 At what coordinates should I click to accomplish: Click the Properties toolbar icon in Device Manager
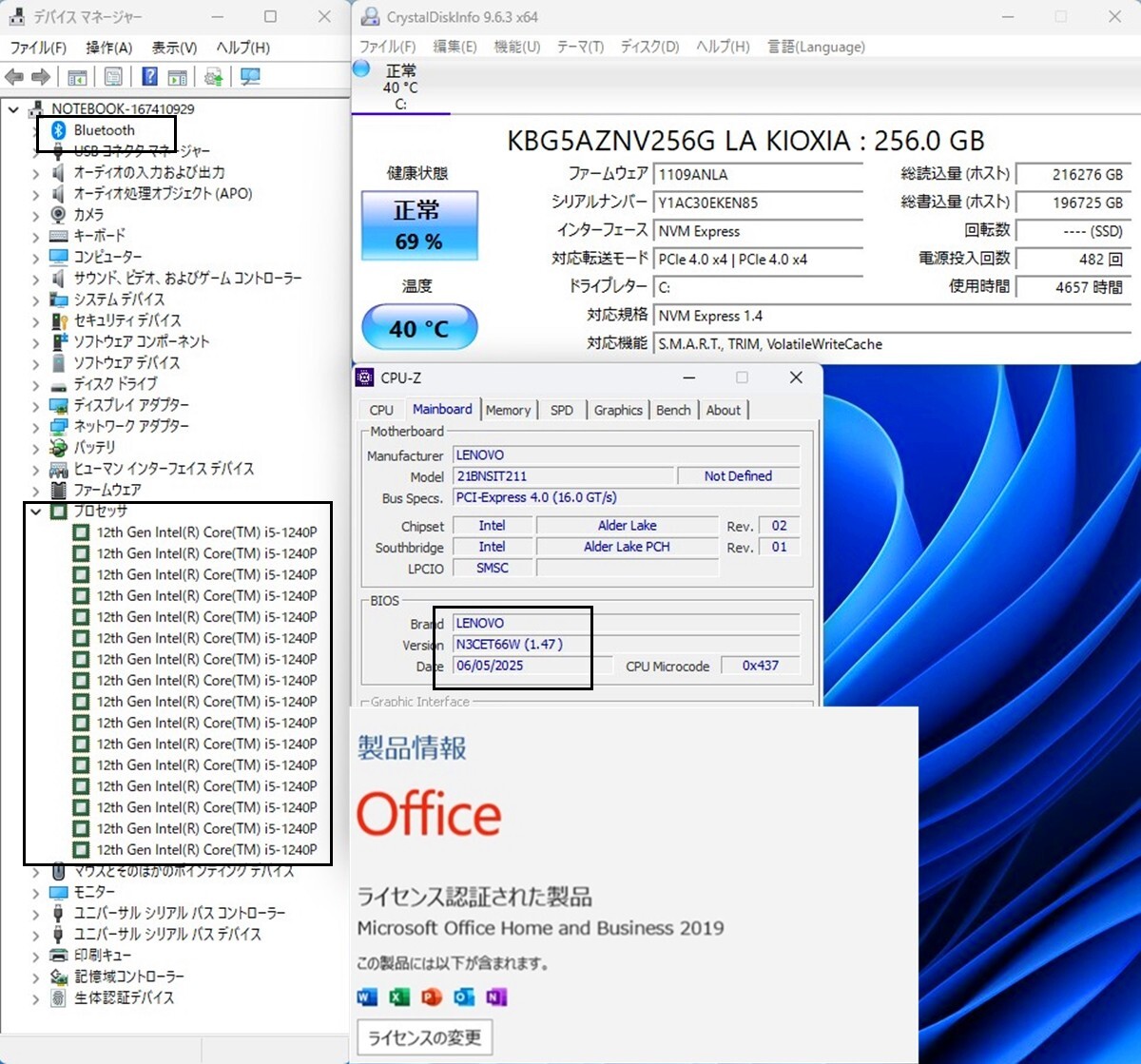[x=113, y=78]
